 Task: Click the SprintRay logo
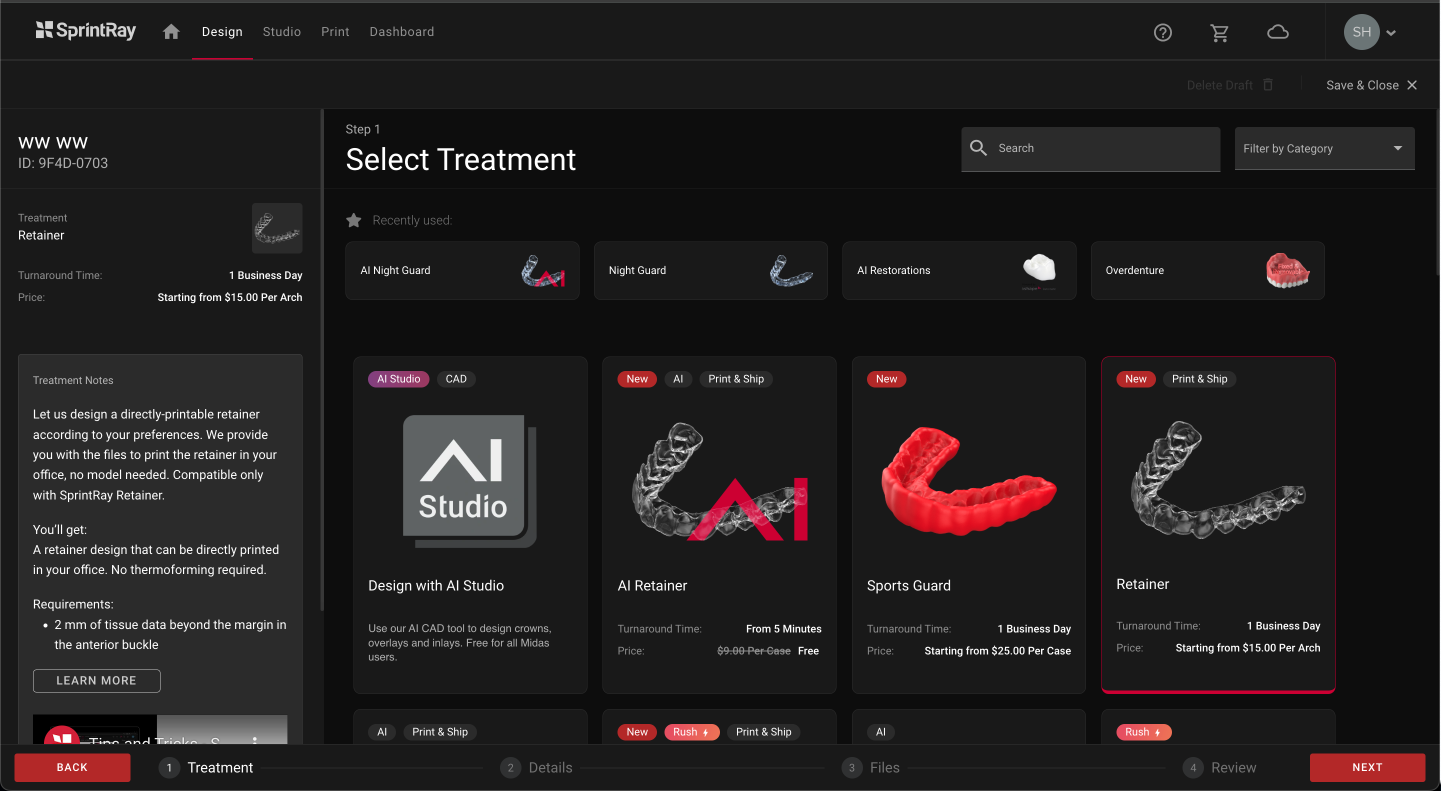pyautogui.click(x=85, y=31)
